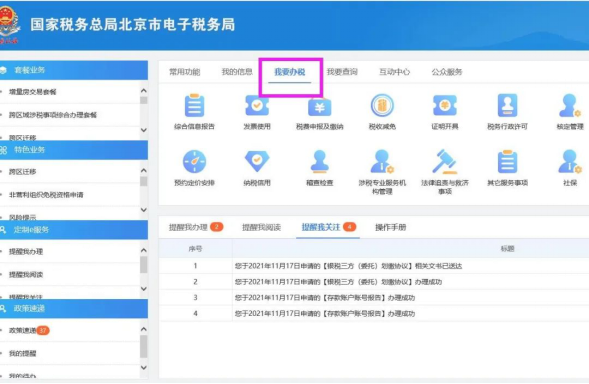589x384 pixels.
Task: Open 跨区迁移 under 特色业务 header
Action: click(x=23, y=172)
